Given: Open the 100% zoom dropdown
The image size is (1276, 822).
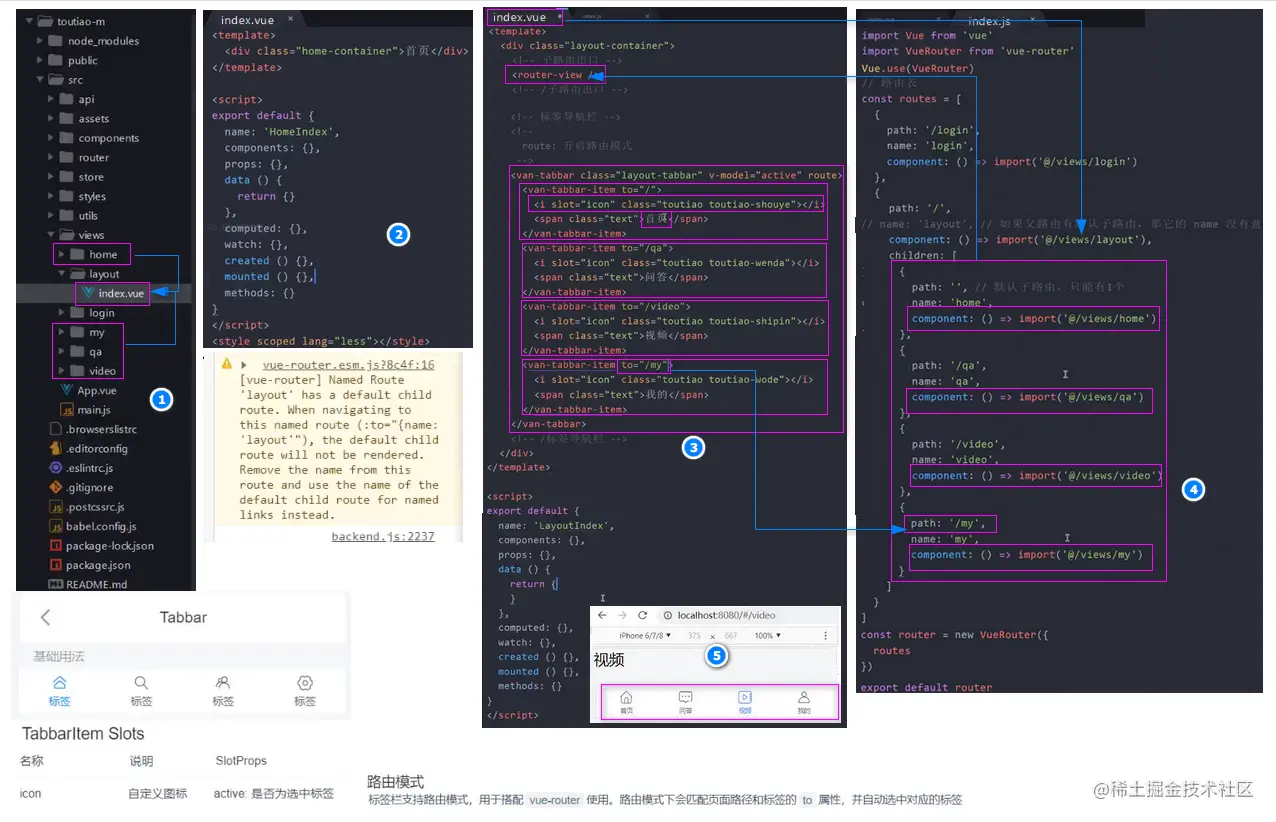Looking at the screenshot, I should 768,636.
